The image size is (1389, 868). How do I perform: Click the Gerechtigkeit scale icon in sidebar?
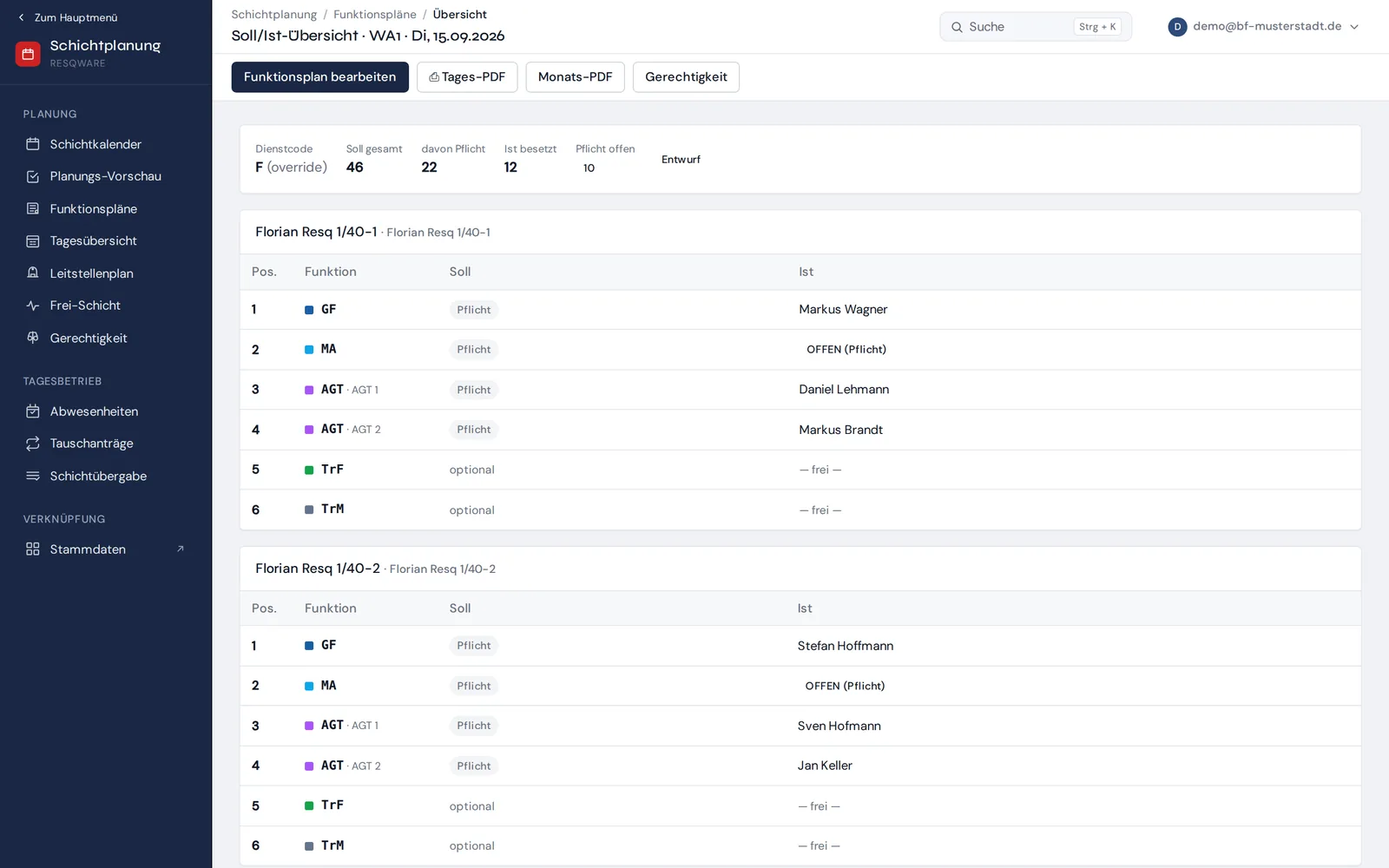pyautogui.click(x=33, y=338)
